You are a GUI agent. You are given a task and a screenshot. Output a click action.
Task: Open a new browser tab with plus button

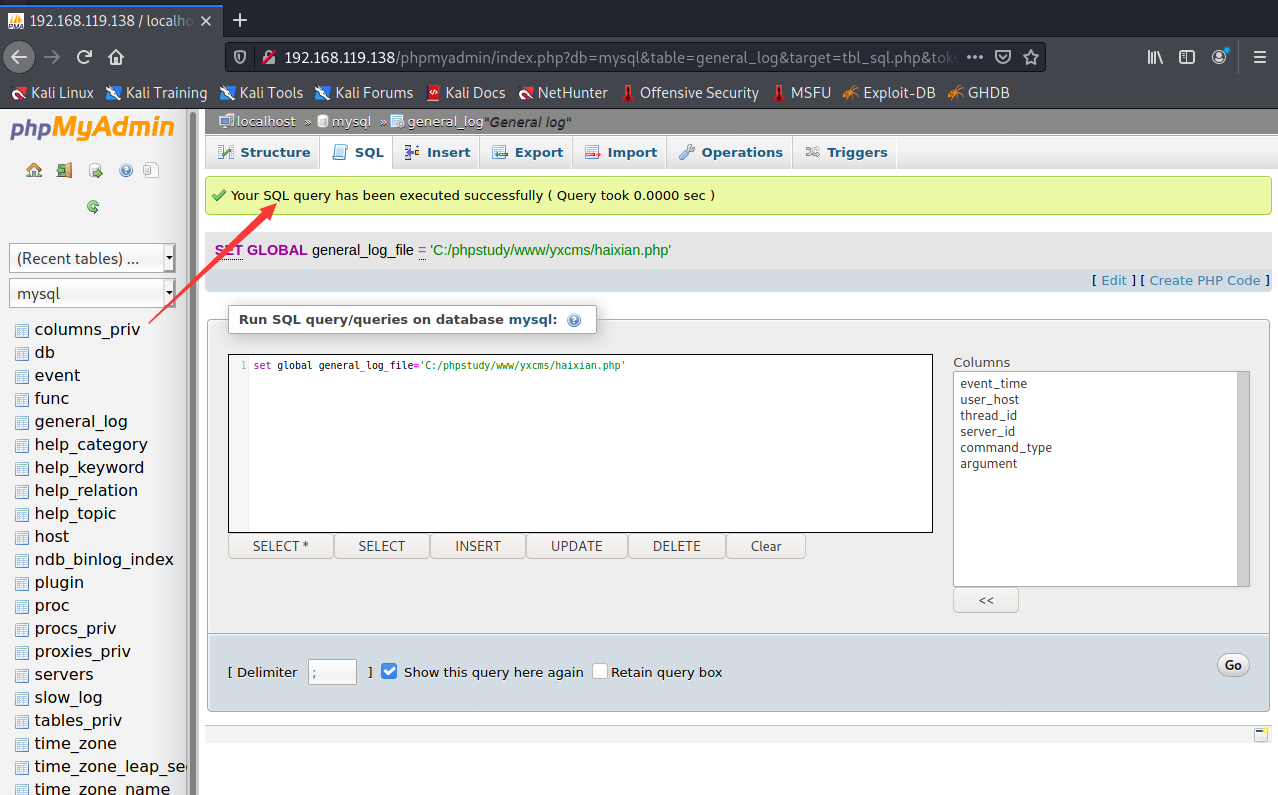239,20
